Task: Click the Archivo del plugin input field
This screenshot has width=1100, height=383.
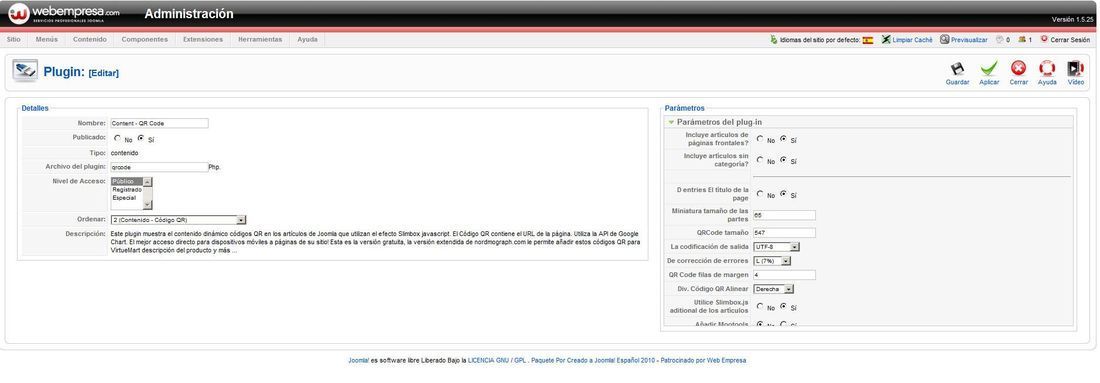Action: click(159, 167)
